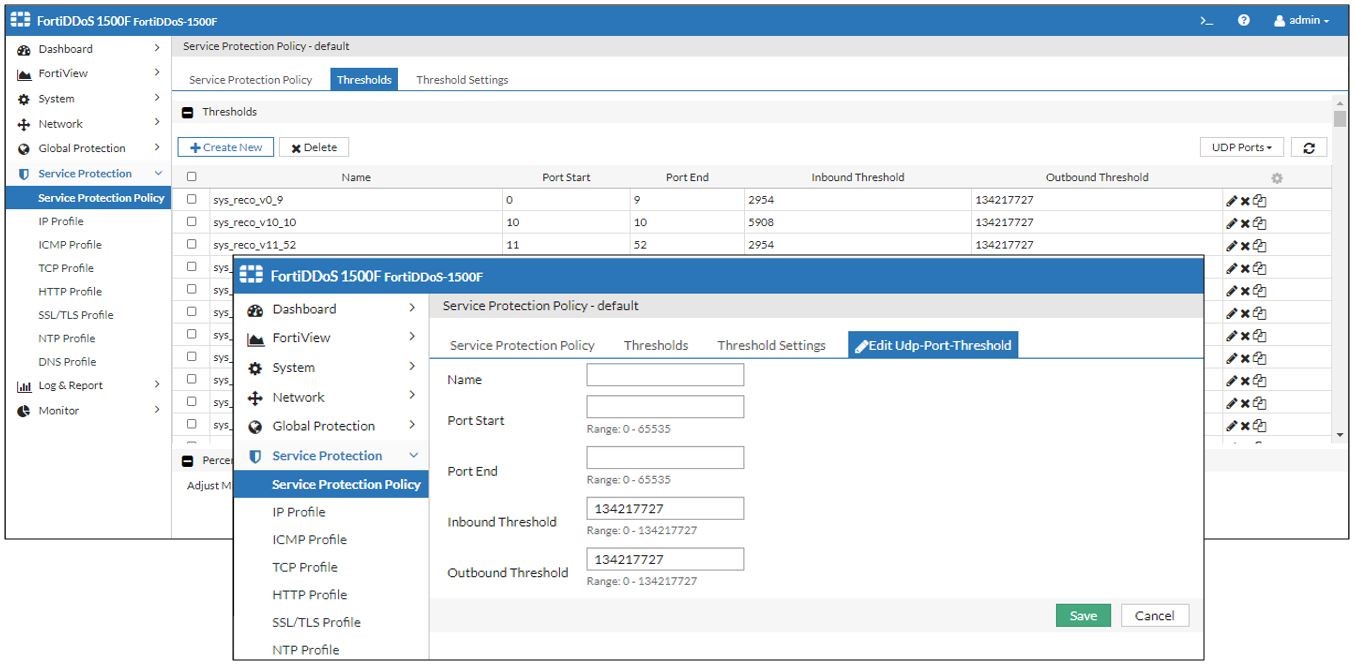Expand Dashboard chevron in back window sidebar
Screen dimensions: 1355x665
click(157, 48)
